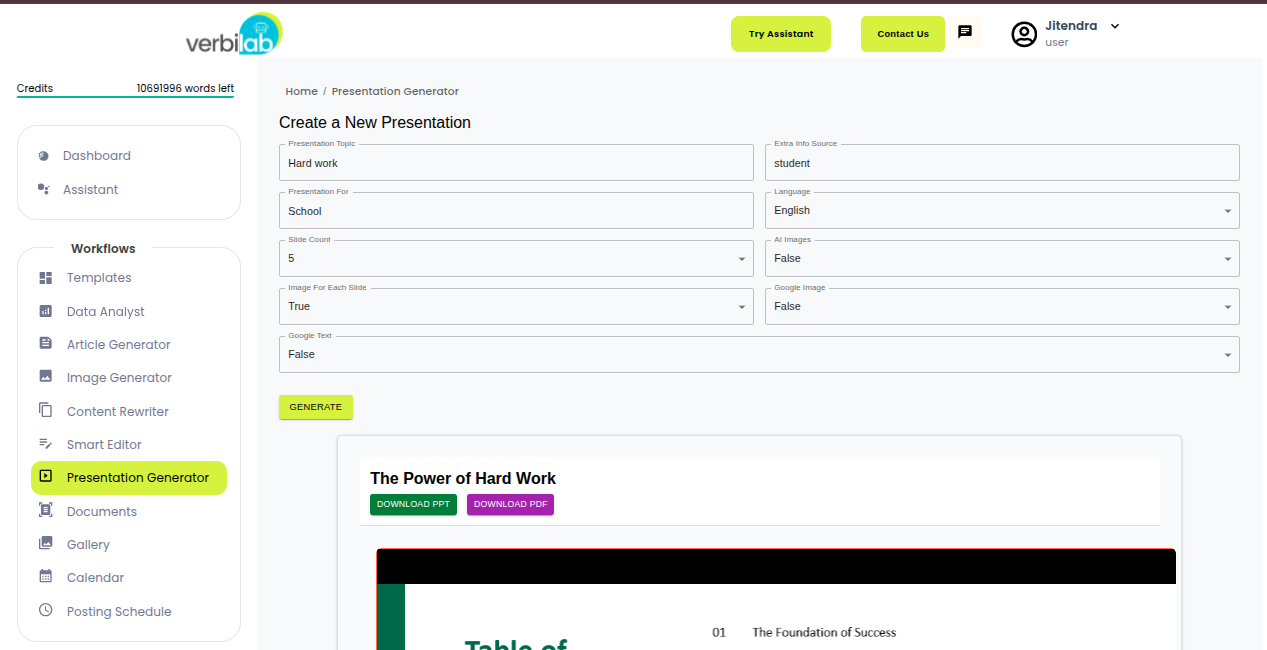Click the Presentation Generator breadcrumb

point(395,91)
